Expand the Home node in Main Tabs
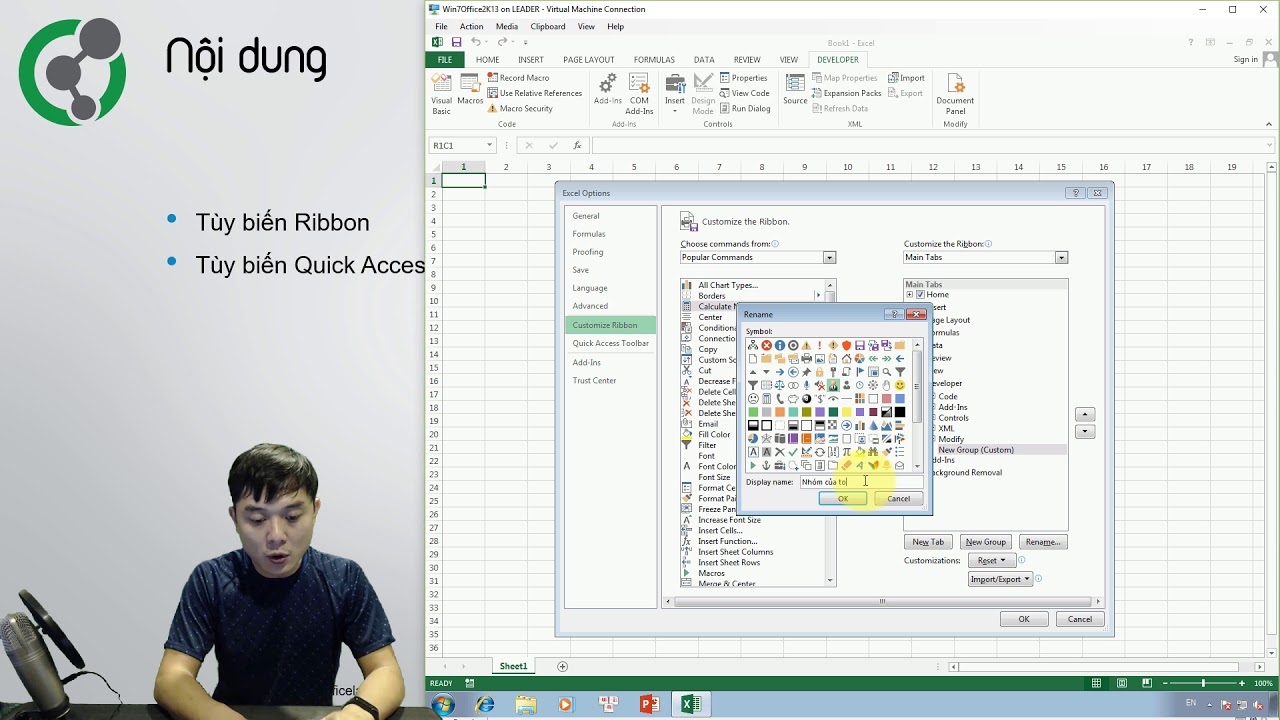 tap(910, 295)
